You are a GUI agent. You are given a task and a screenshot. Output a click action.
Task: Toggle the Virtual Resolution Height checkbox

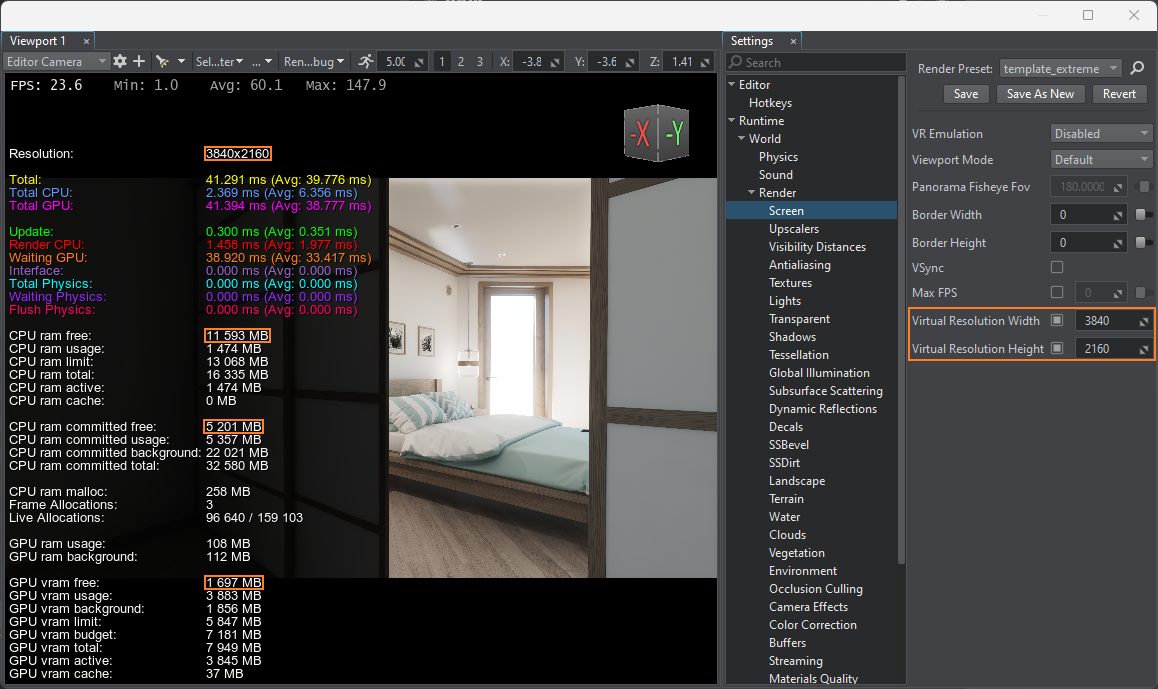1057,348
